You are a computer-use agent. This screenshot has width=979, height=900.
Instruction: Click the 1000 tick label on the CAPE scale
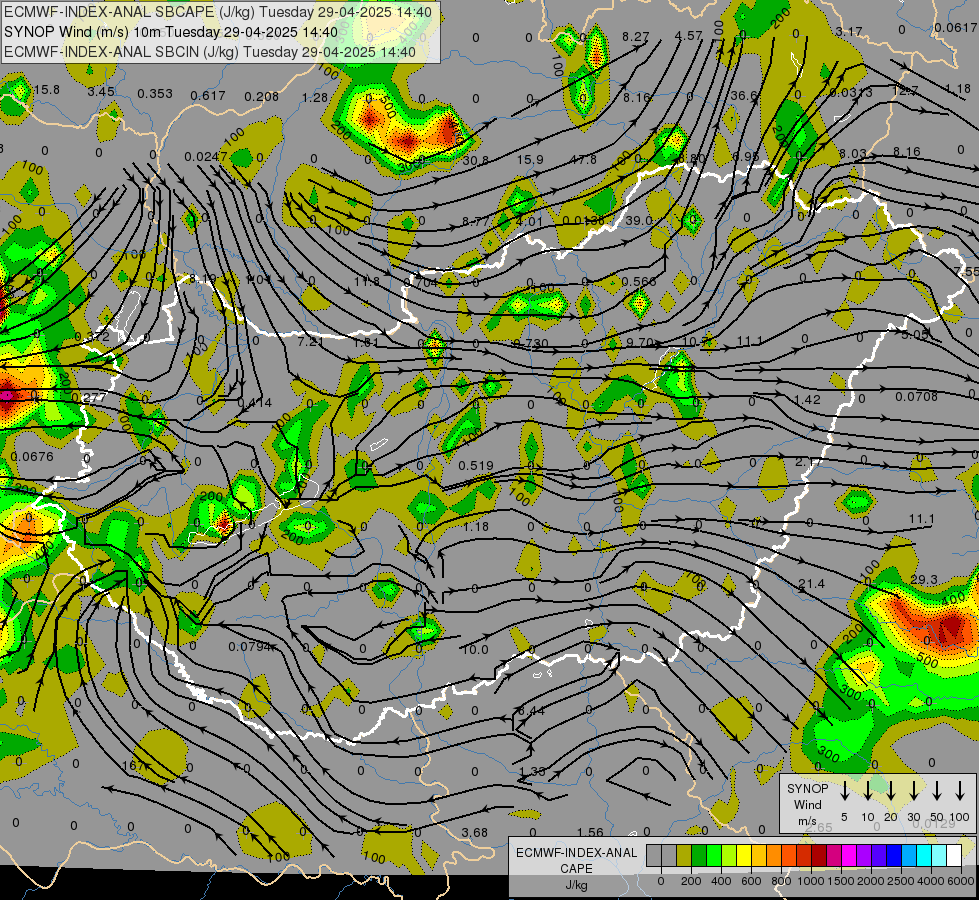811,881
